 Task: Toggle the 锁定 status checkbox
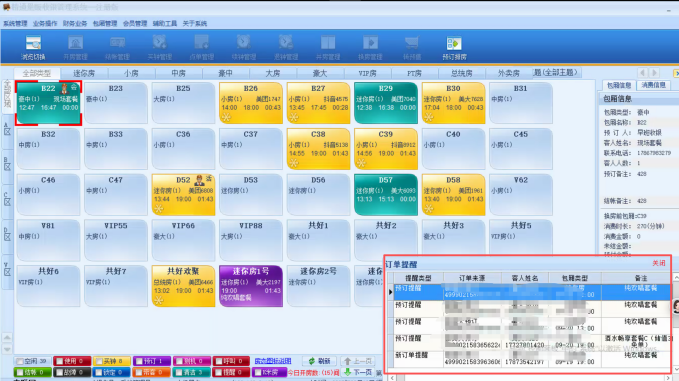(99, 372)
